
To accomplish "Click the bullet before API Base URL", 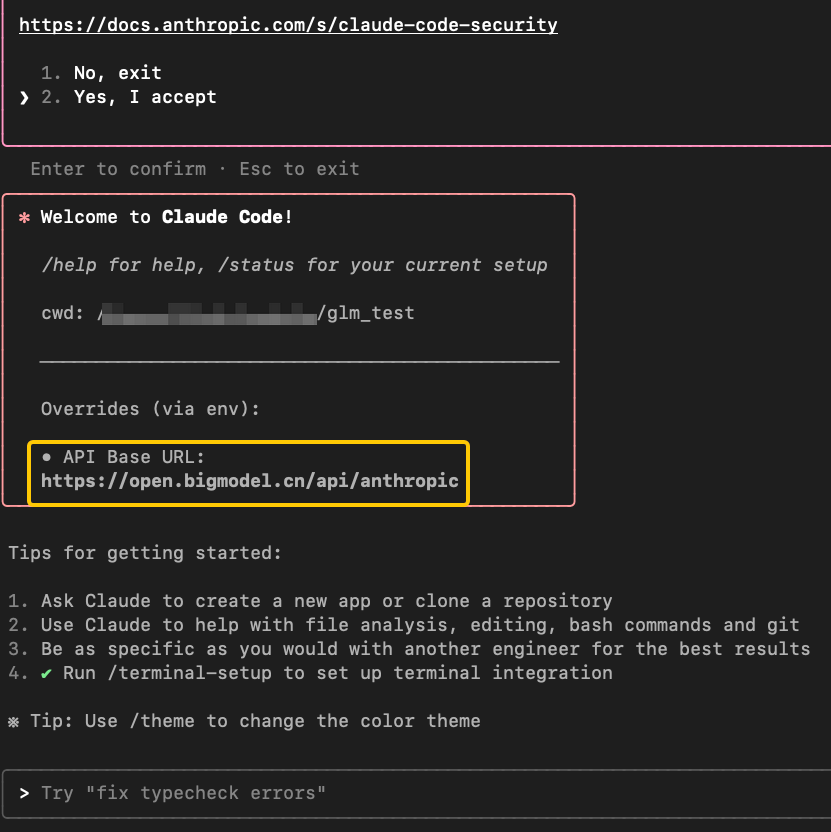I will pyautogui.click(x=47, y=457).
